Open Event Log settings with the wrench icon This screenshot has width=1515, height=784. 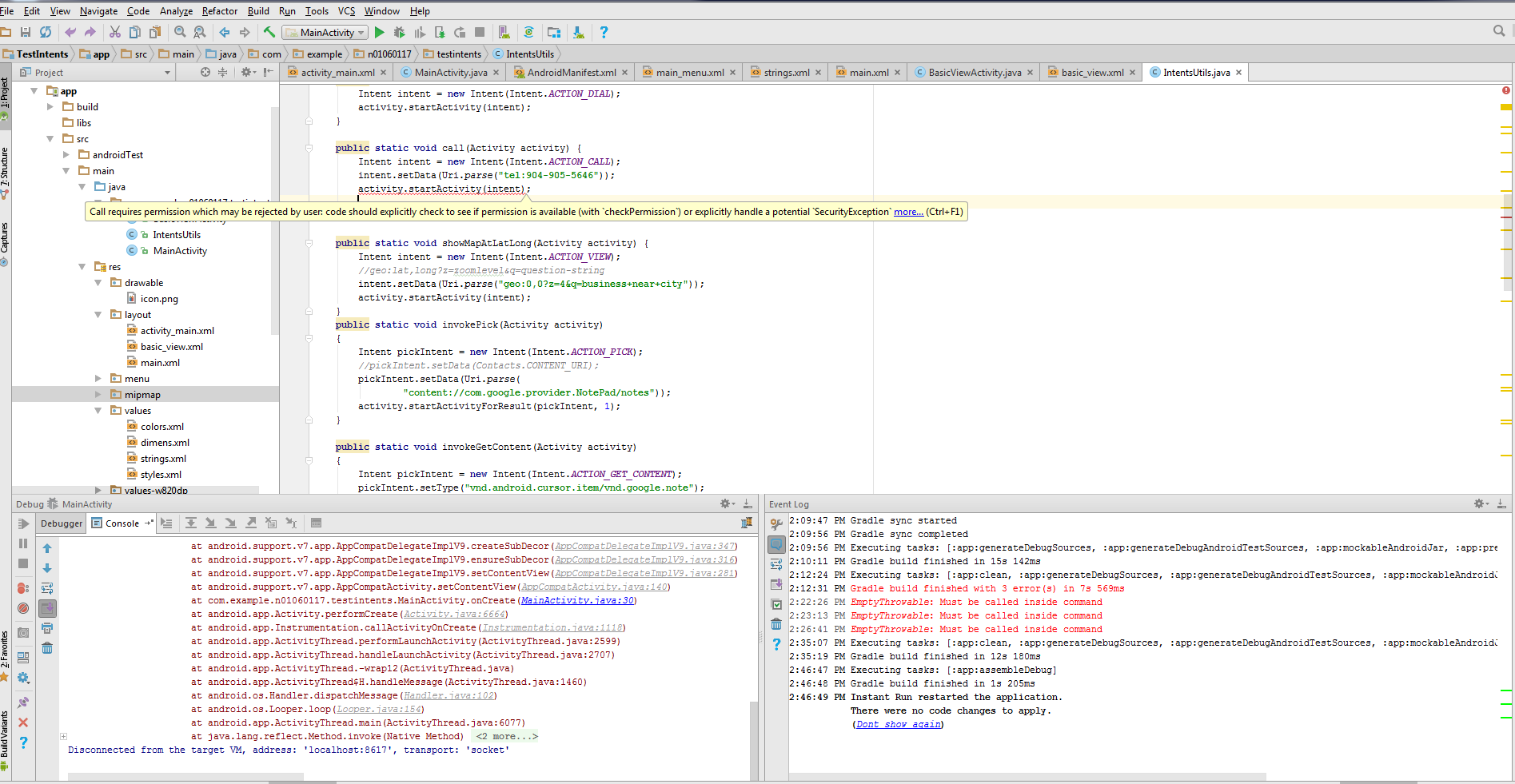pos(775,523)
